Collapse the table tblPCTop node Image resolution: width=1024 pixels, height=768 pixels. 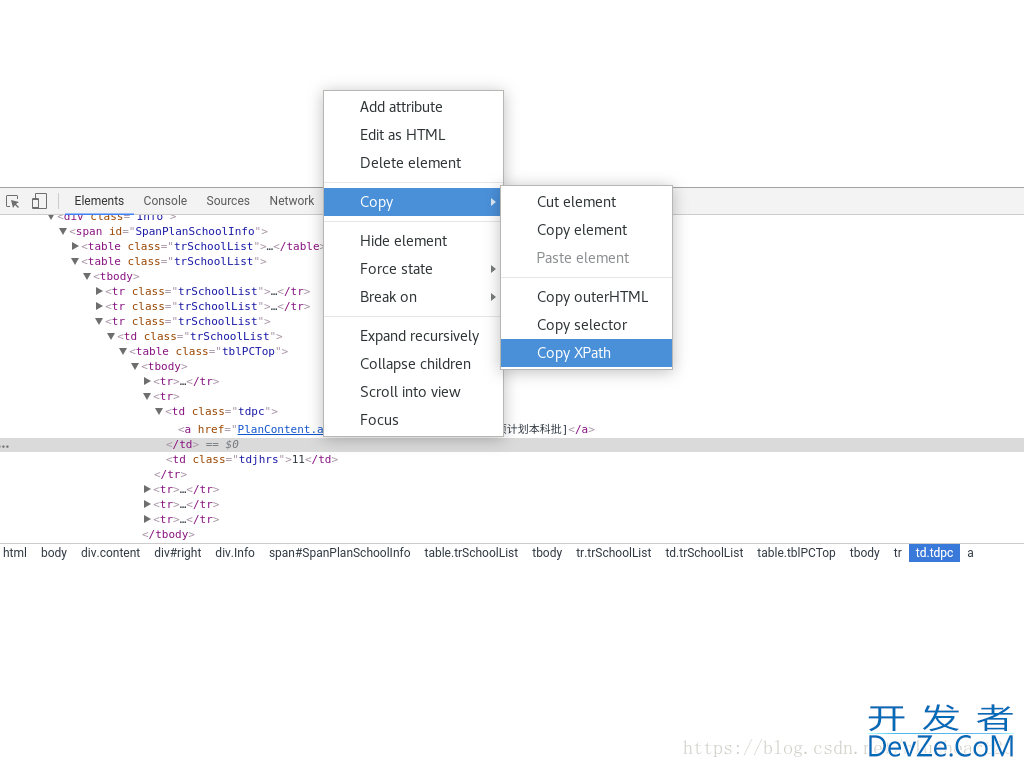point(123,351)
